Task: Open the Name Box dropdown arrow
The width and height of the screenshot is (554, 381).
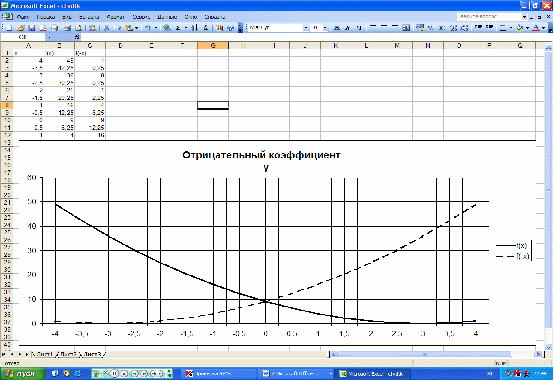Action: [x=49, y=37]
